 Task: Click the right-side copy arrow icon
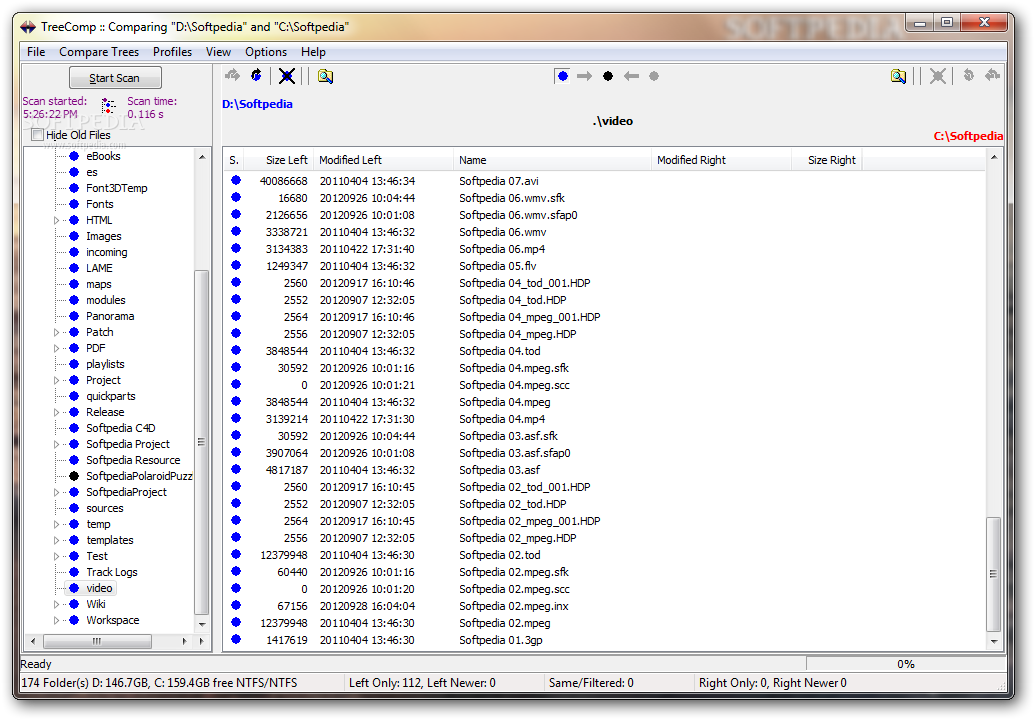point(992,76)
